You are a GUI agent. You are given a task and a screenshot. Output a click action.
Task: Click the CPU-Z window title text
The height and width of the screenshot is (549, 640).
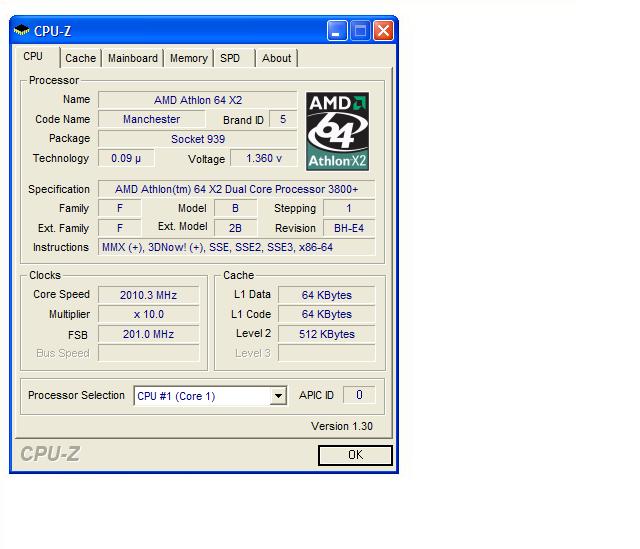(53, 31)
